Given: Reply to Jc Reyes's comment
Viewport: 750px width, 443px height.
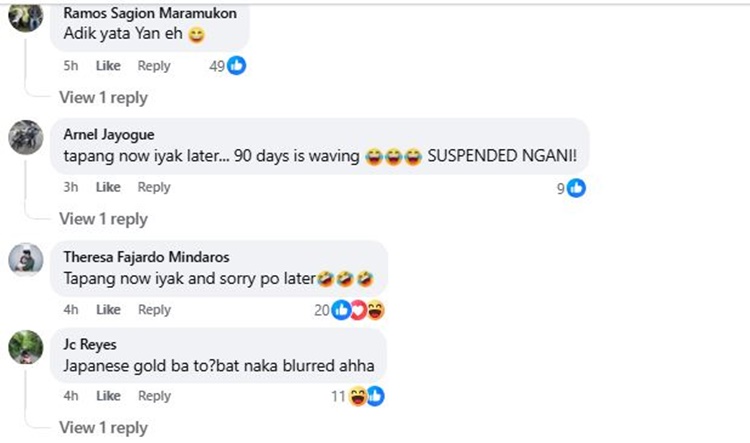Looking at the screenshot, I should pos(154,396).
